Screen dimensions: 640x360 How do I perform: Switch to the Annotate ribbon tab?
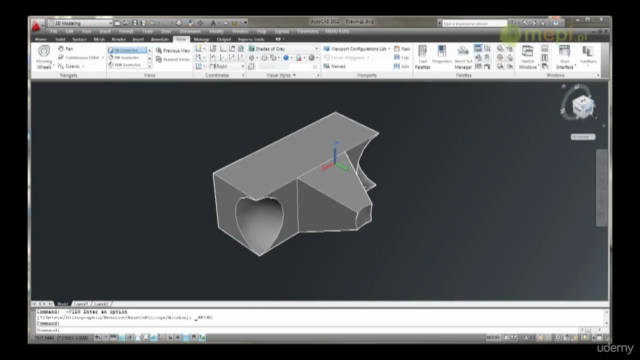click(160, 39)
